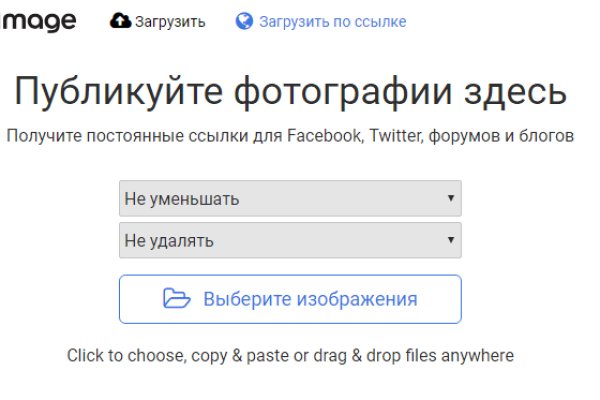Click the arrow on the "Не уменьшать" dropdown
600x400 pixels.
tap(451, 198)
